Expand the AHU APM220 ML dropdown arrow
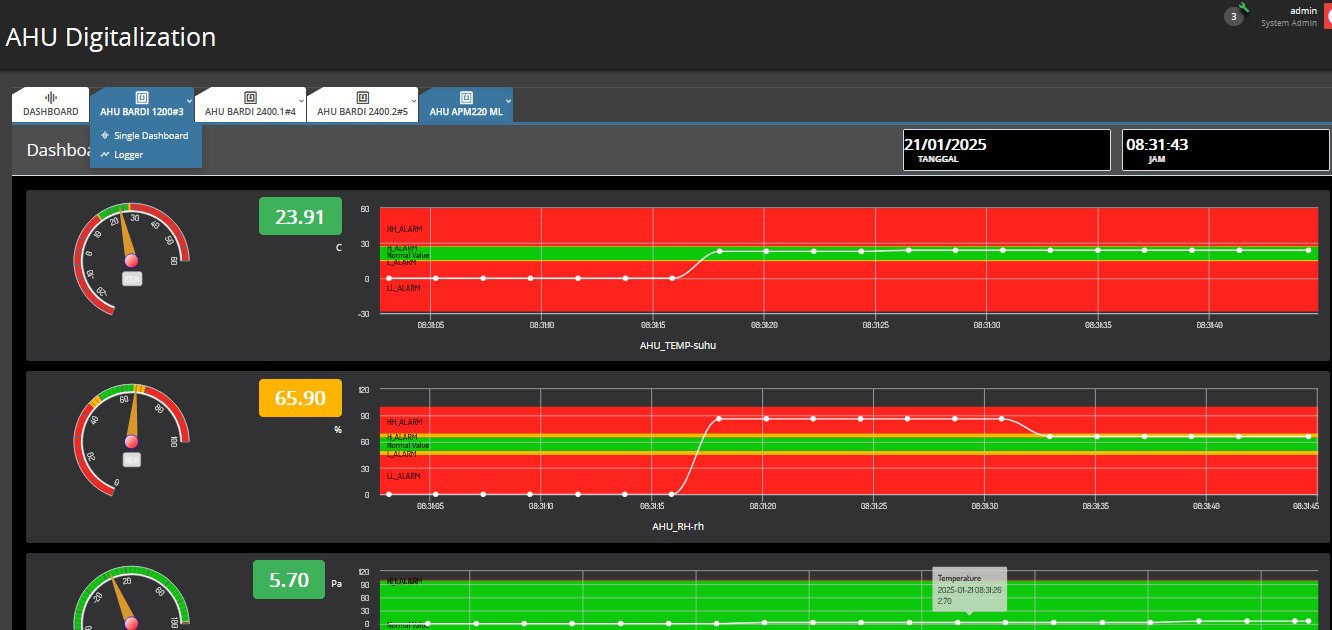This screenshot has height=630, width=1332. [508, 100]
